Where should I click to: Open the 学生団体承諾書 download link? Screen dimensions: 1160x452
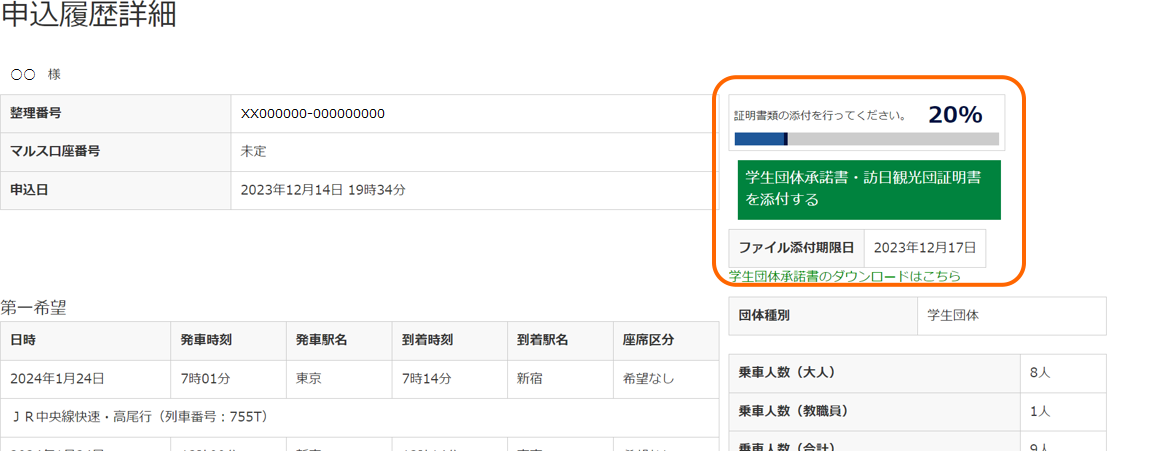(844, 277)
